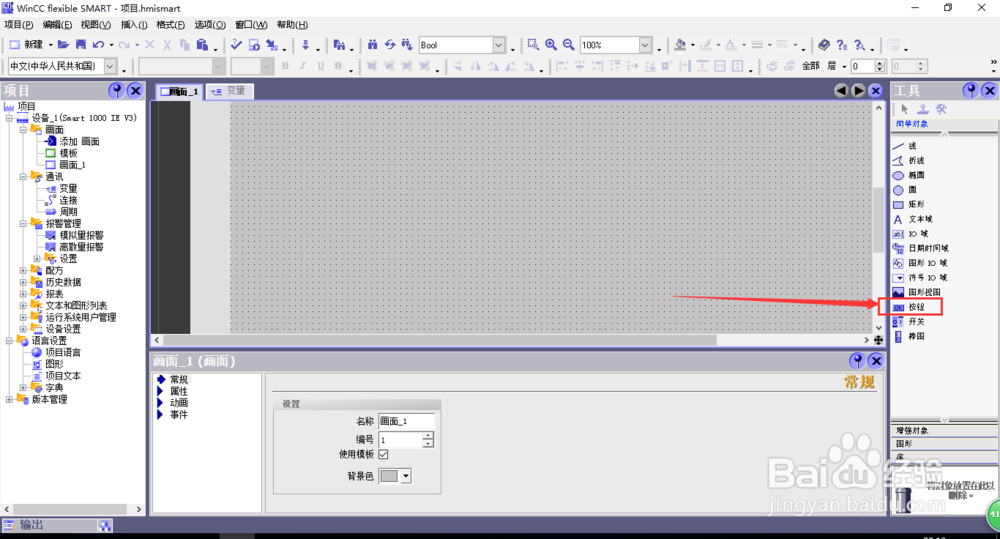The image size is (1000, 539).
Task: Click the 名称 input field
Action: point(407,421)
